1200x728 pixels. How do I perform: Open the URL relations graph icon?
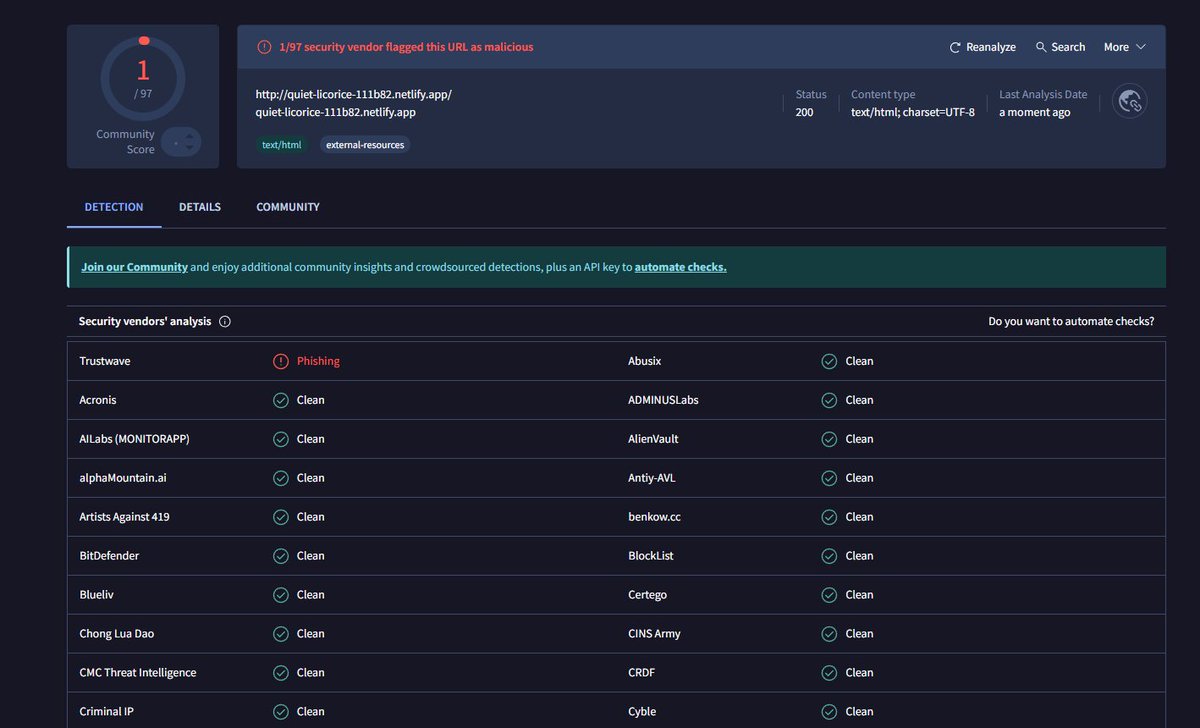pyautogui.click(x=1130, y=101)
